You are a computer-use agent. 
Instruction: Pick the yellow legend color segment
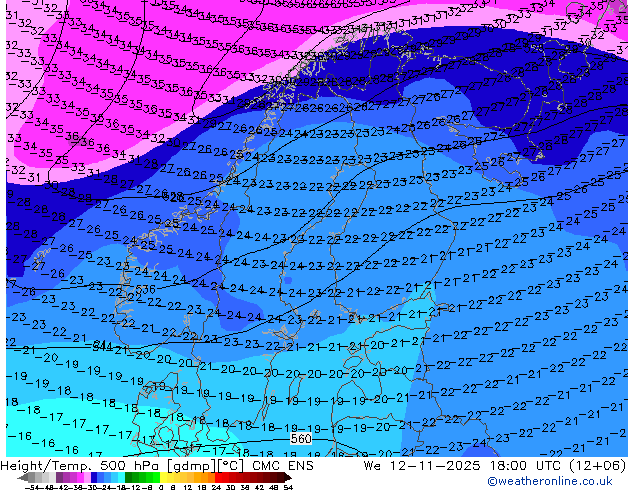click(x=163, y=477)
